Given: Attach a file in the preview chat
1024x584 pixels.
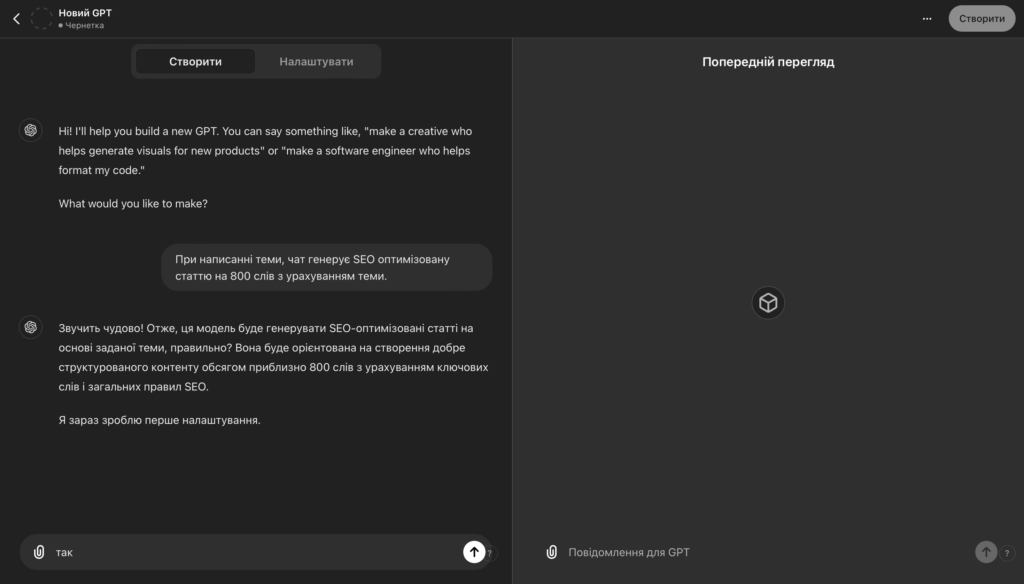Looking at the screenshot, I should click(x=551, y=552).
